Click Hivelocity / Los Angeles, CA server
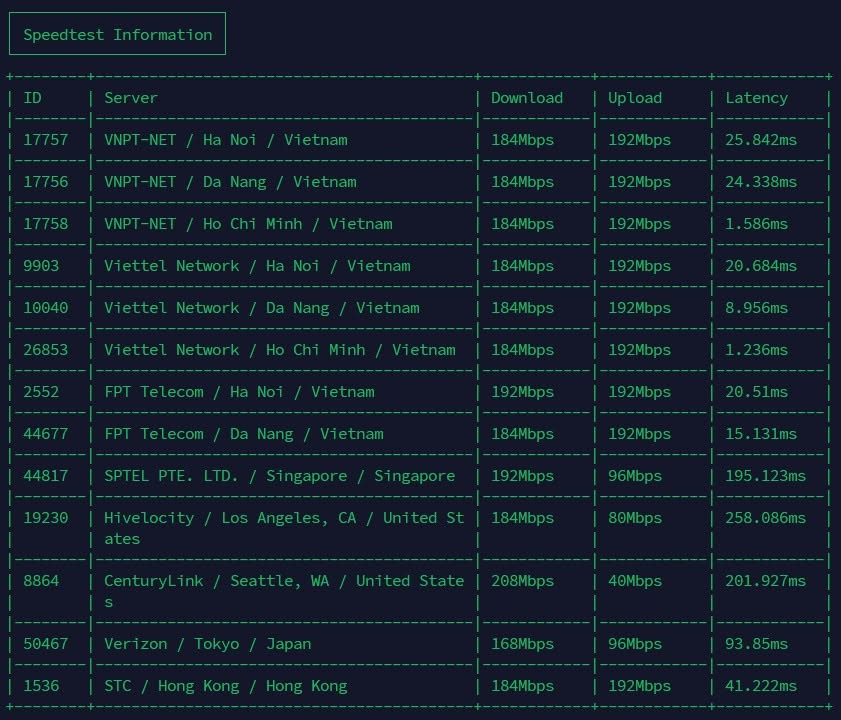The image size is (841, 720). tap(284, 528)
